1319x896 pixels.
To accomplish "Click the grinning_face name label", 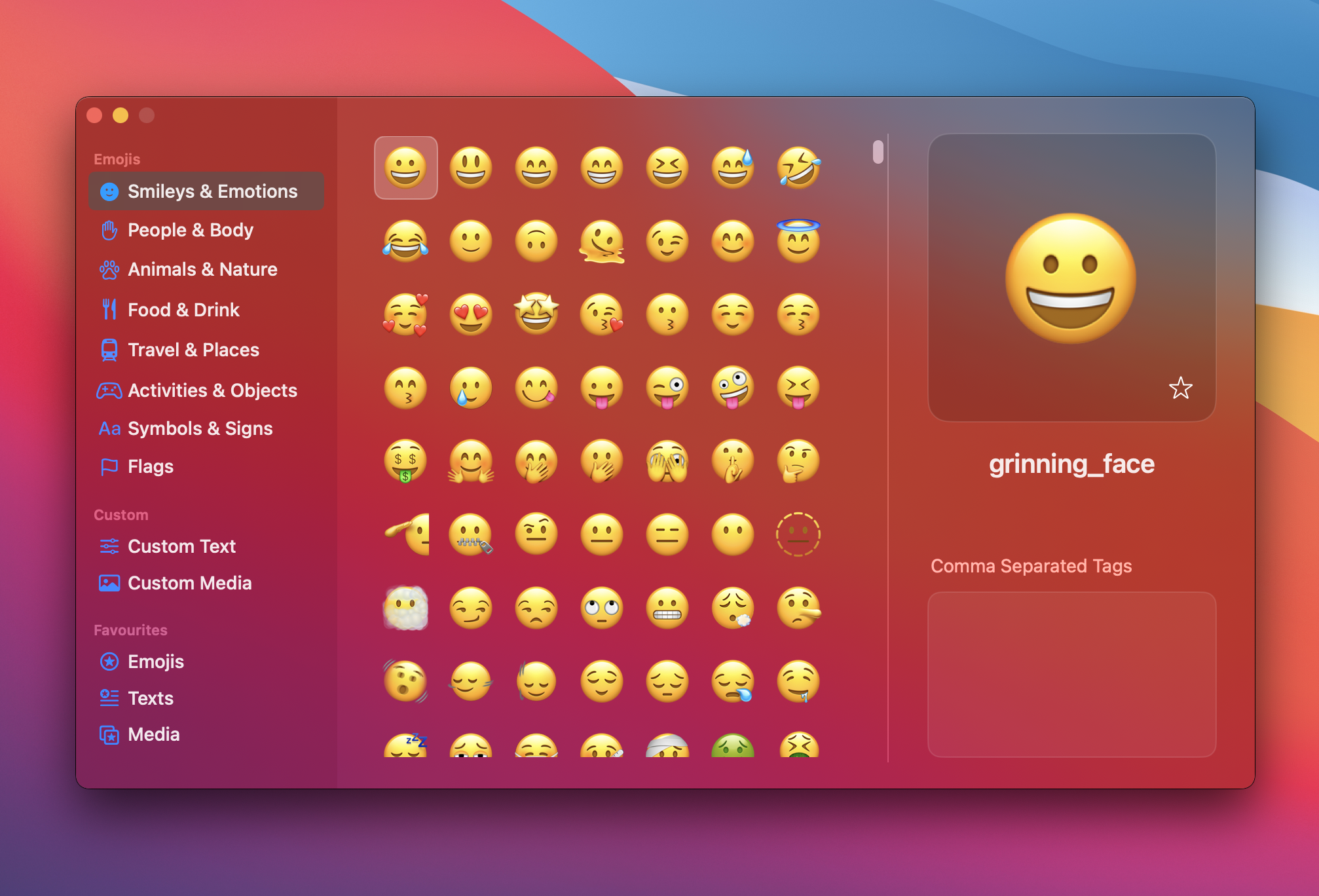I will click(1071, 464).
